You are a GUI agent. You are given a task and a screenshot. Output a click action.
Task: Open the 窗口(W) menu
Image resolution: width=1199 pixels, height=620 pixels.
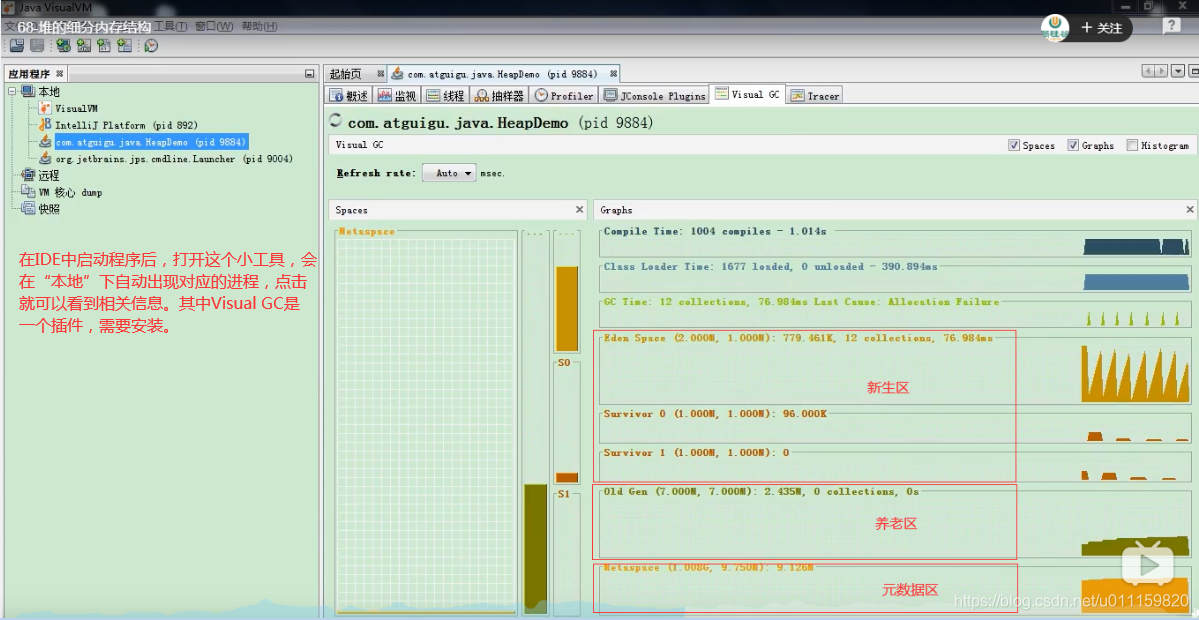coord(214,26)
